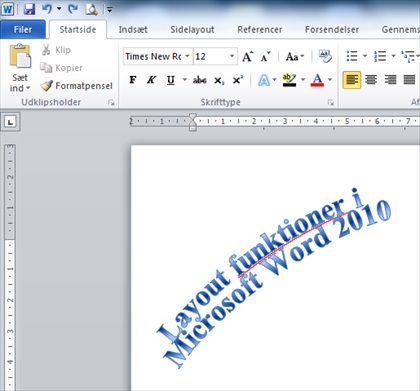
Task: Open the underline style dropdown arrow
Action: pyautogui.click(x=184, y=80)
